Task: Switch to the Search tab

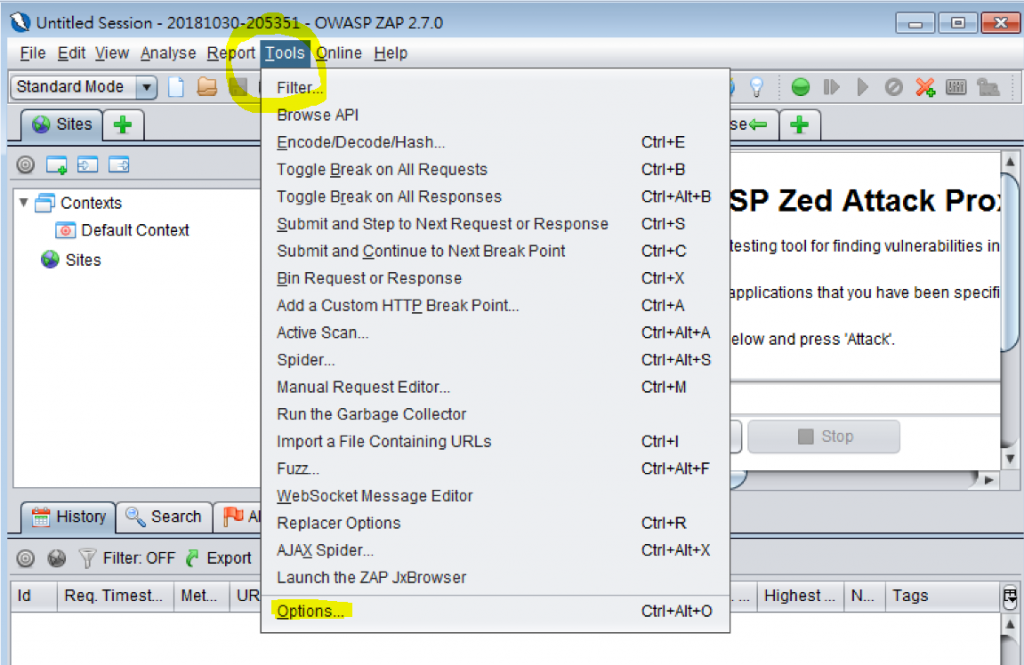Action: [x=164, y=517]
